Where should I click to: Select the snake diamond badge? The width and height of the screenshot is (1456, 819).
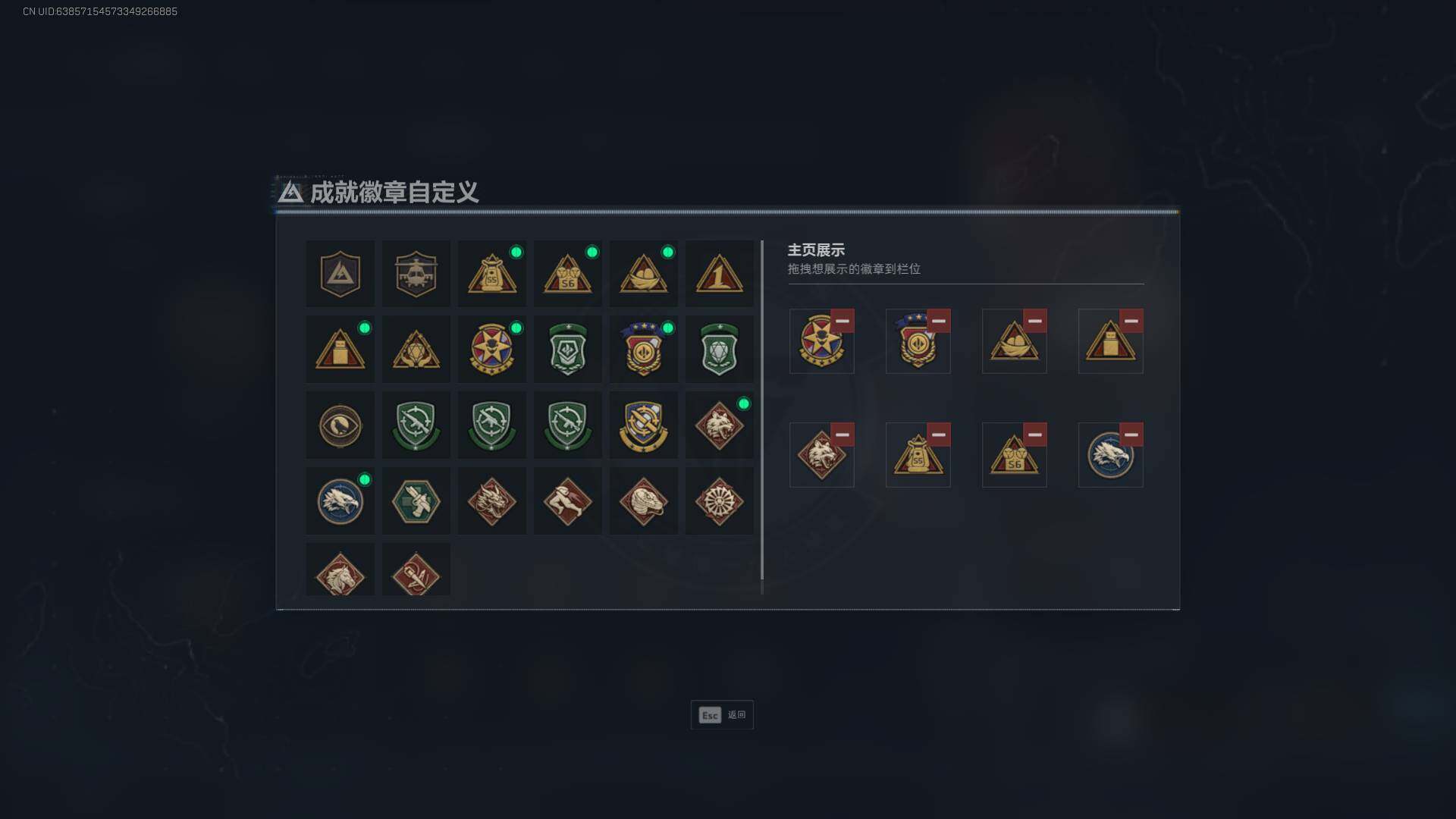[643, 501]
